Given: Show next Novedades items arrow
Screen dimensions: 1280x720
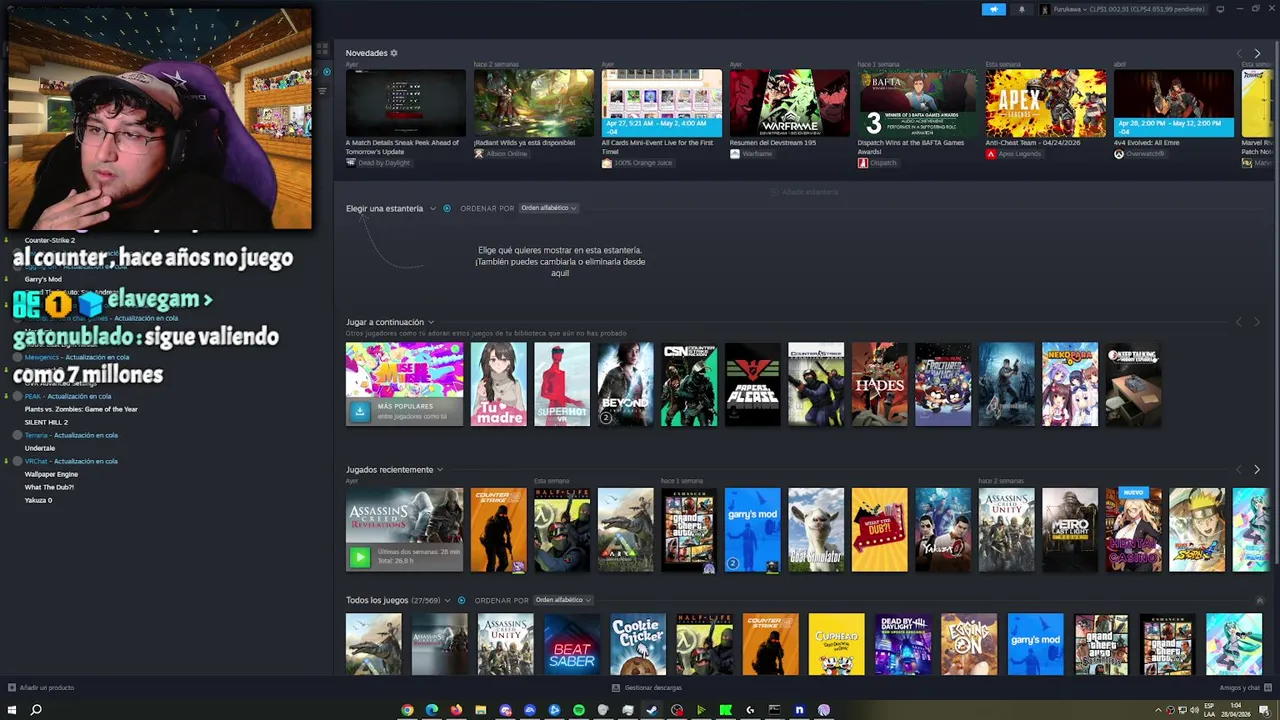Looking at the screenshot, I should pos(1257,53).
